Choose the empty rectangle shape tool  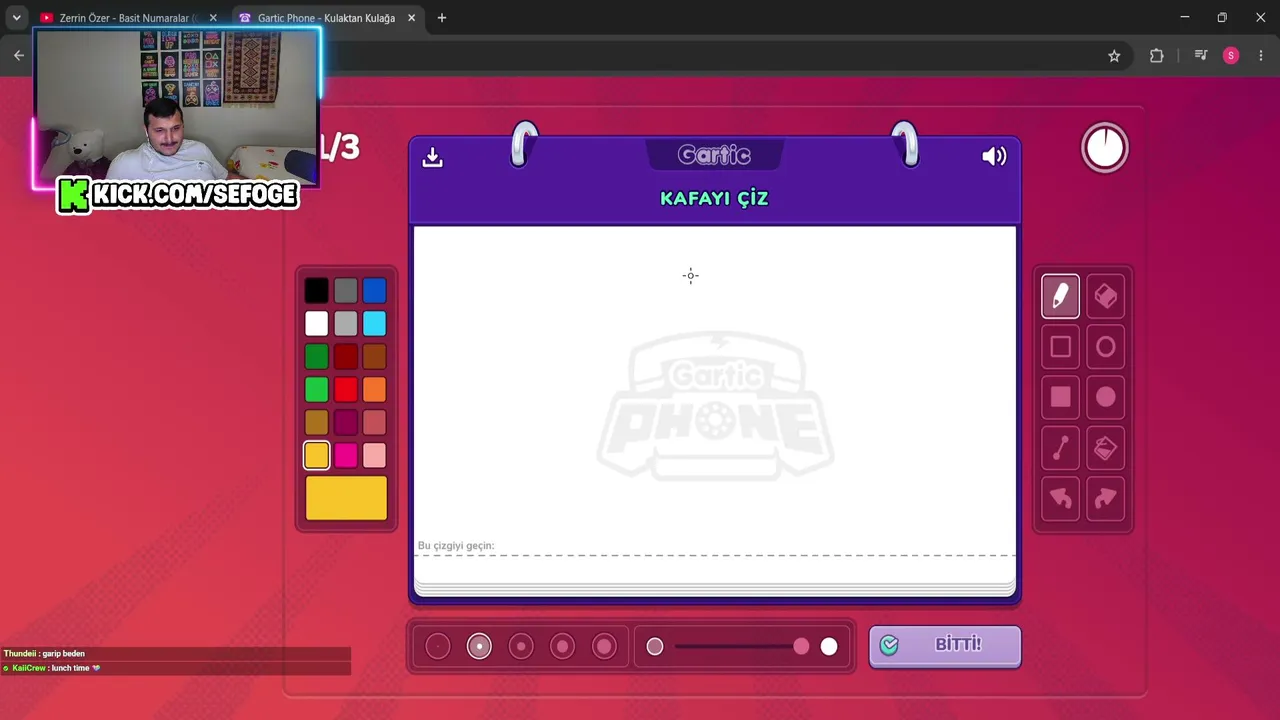(x=1060, y=347)
